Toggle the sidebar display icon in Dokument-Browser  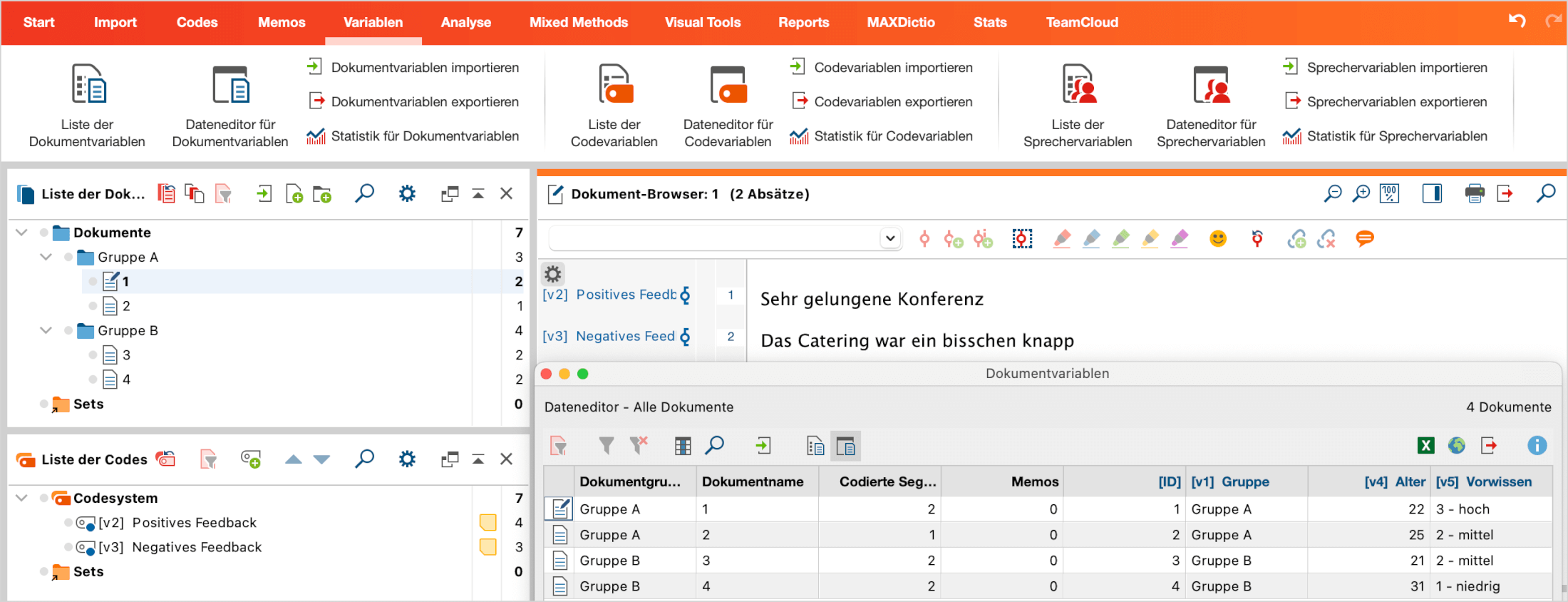[1432, 193]
